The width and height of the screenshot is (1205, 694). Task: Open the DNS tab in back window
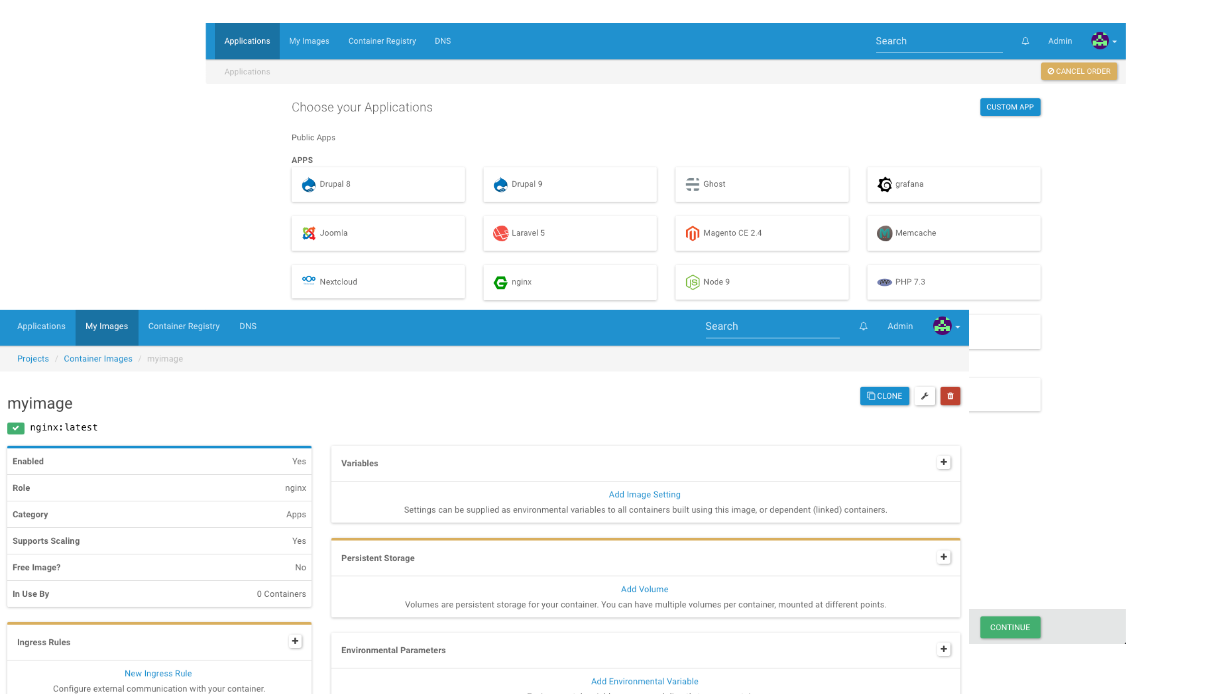[x=442, y=41]
